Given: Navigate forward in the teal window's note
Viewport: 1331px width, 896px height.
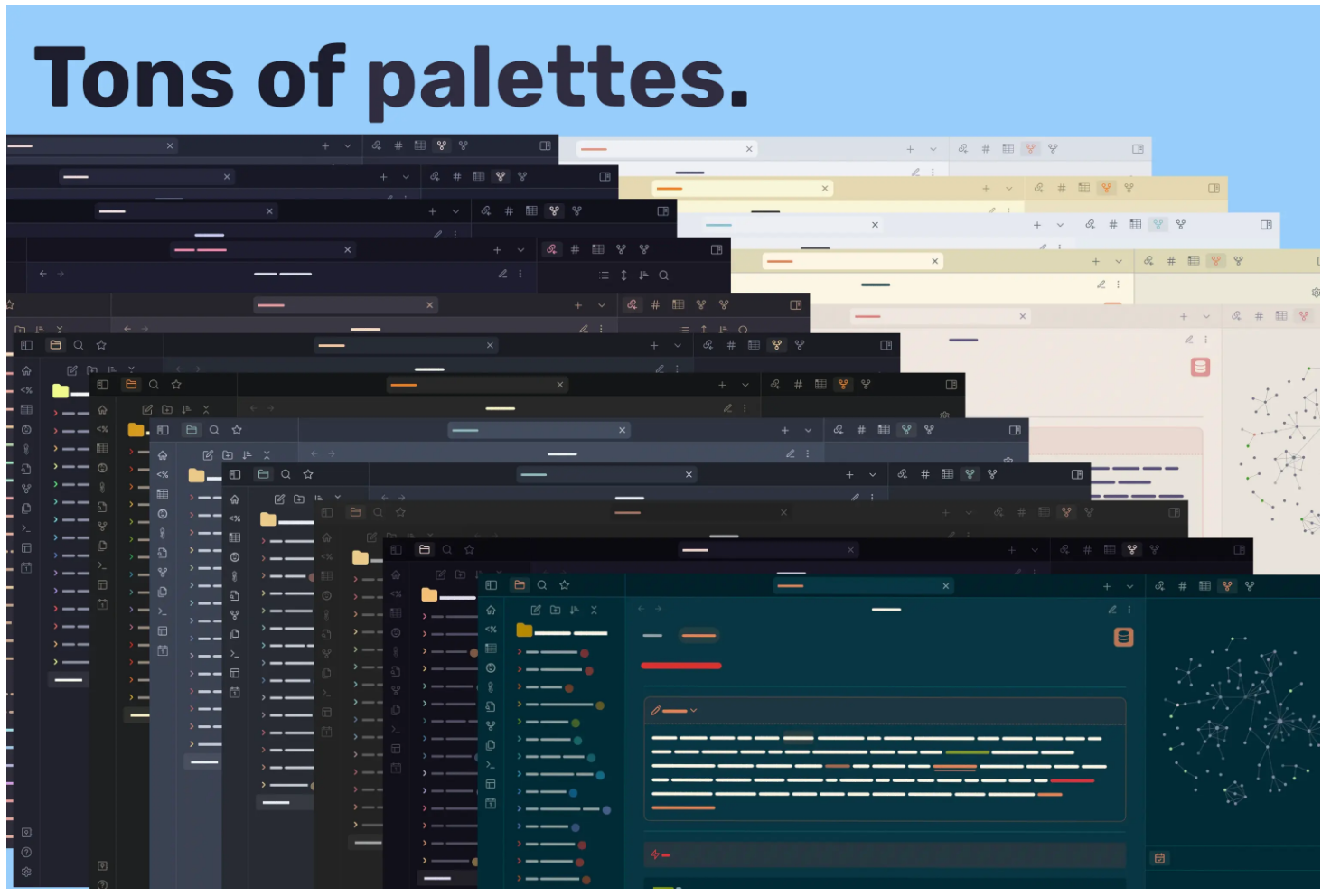Looking at the screenshot, I should (x=659, y=610).
